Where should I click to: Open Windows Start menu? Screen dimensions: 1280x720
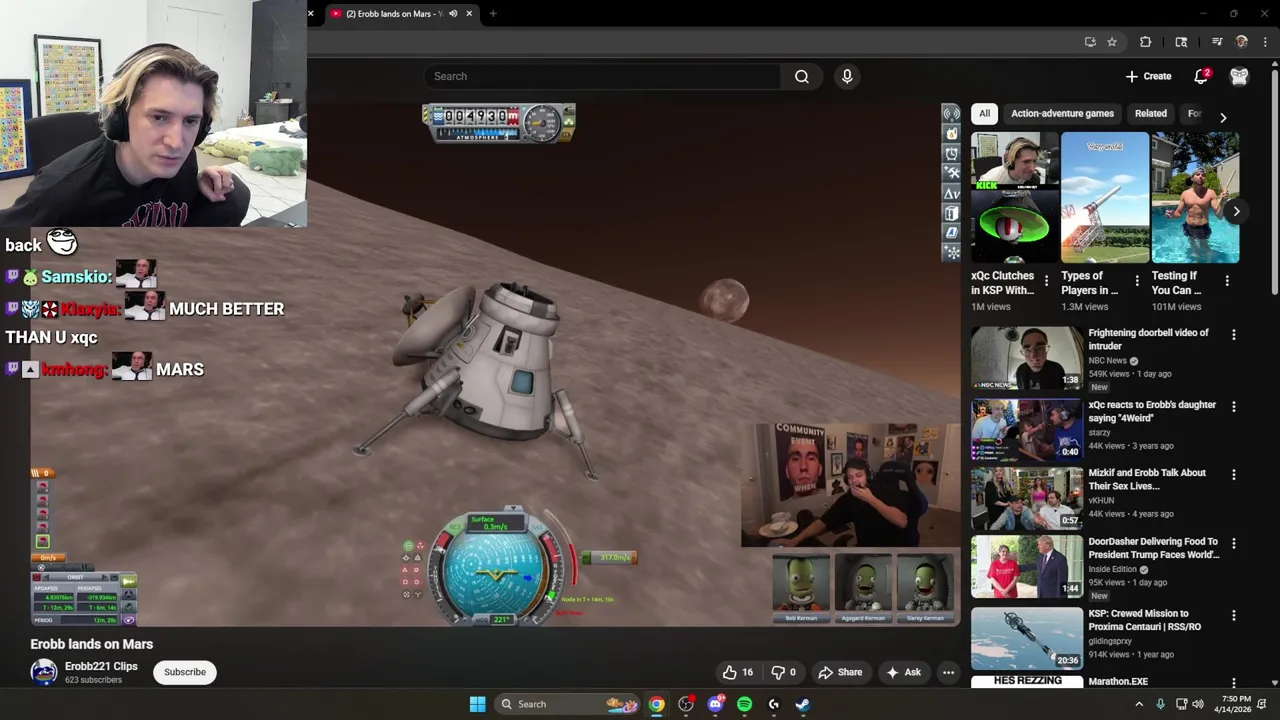[477, 704]
